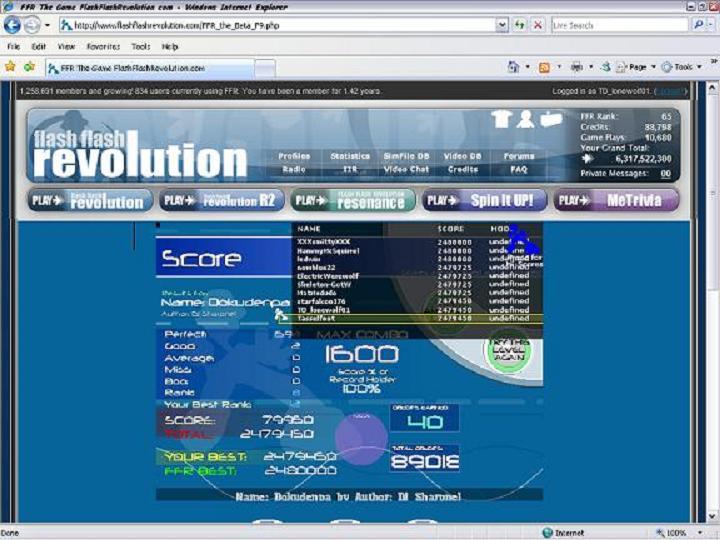
Task: Select the FFR The Game browser tab
Action: pyautogui.click(x=150, y=68)
